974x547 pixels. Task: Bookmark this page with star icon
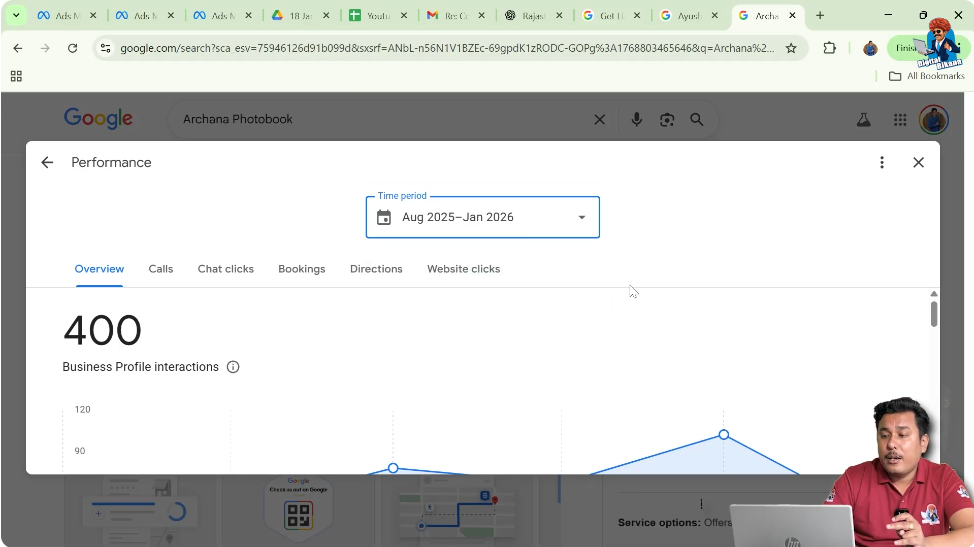(x=791, y=48)
